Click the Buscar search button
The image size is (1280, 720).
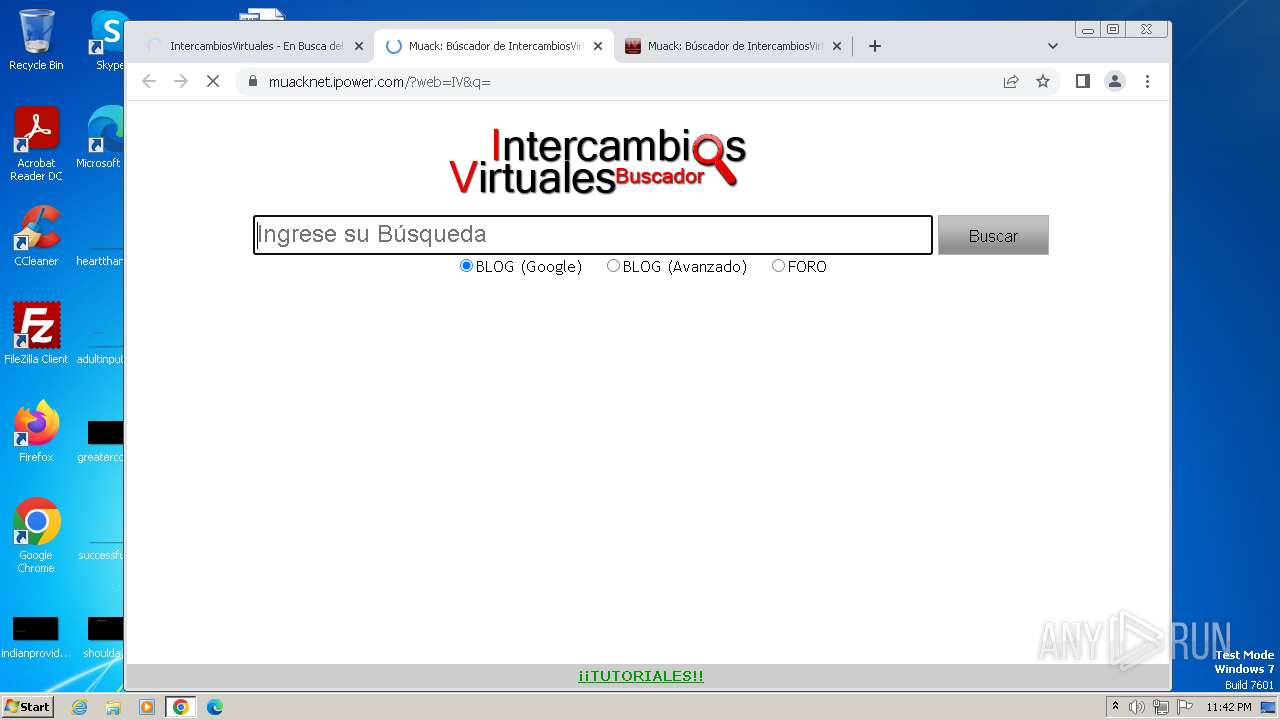[x=993, y=235]
